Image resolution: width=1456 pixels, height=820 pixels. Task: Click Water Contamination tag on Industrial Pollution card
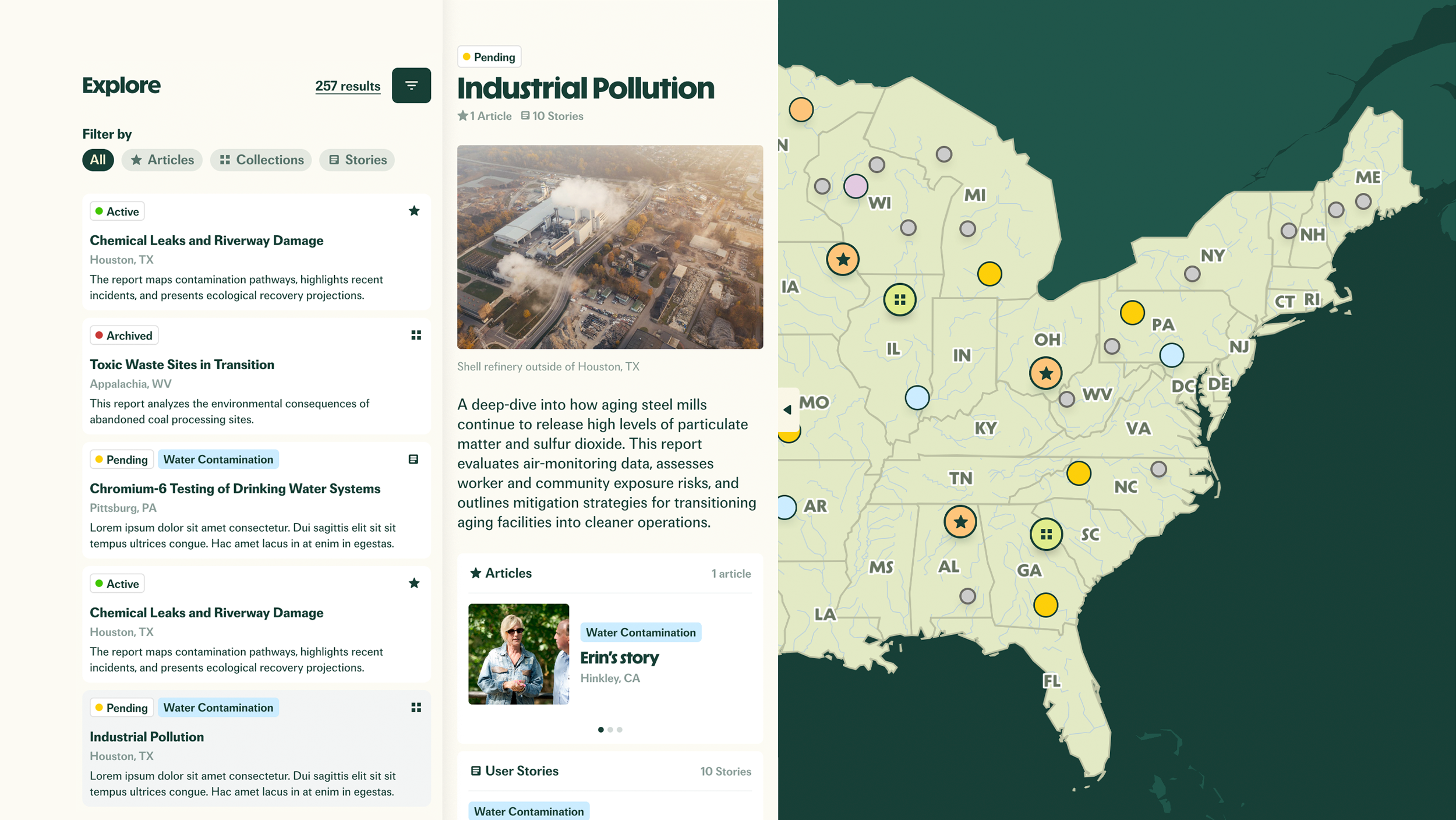click(x=218, y=708)
